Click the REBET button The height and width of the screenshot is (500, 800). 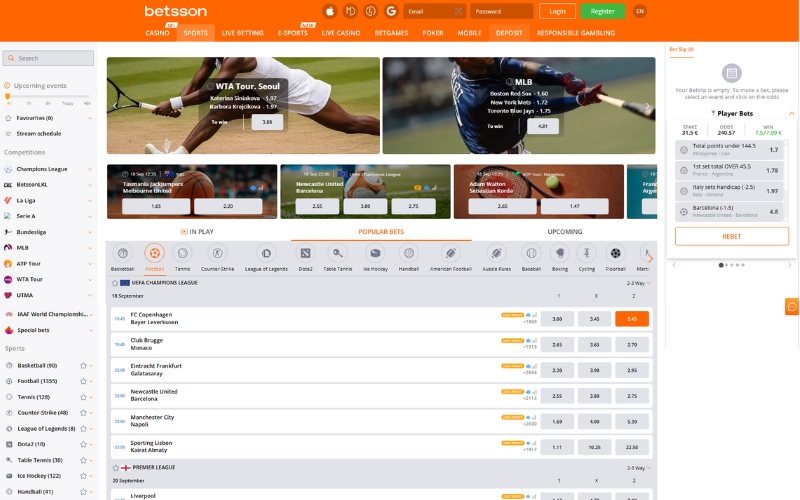(732, 236)
